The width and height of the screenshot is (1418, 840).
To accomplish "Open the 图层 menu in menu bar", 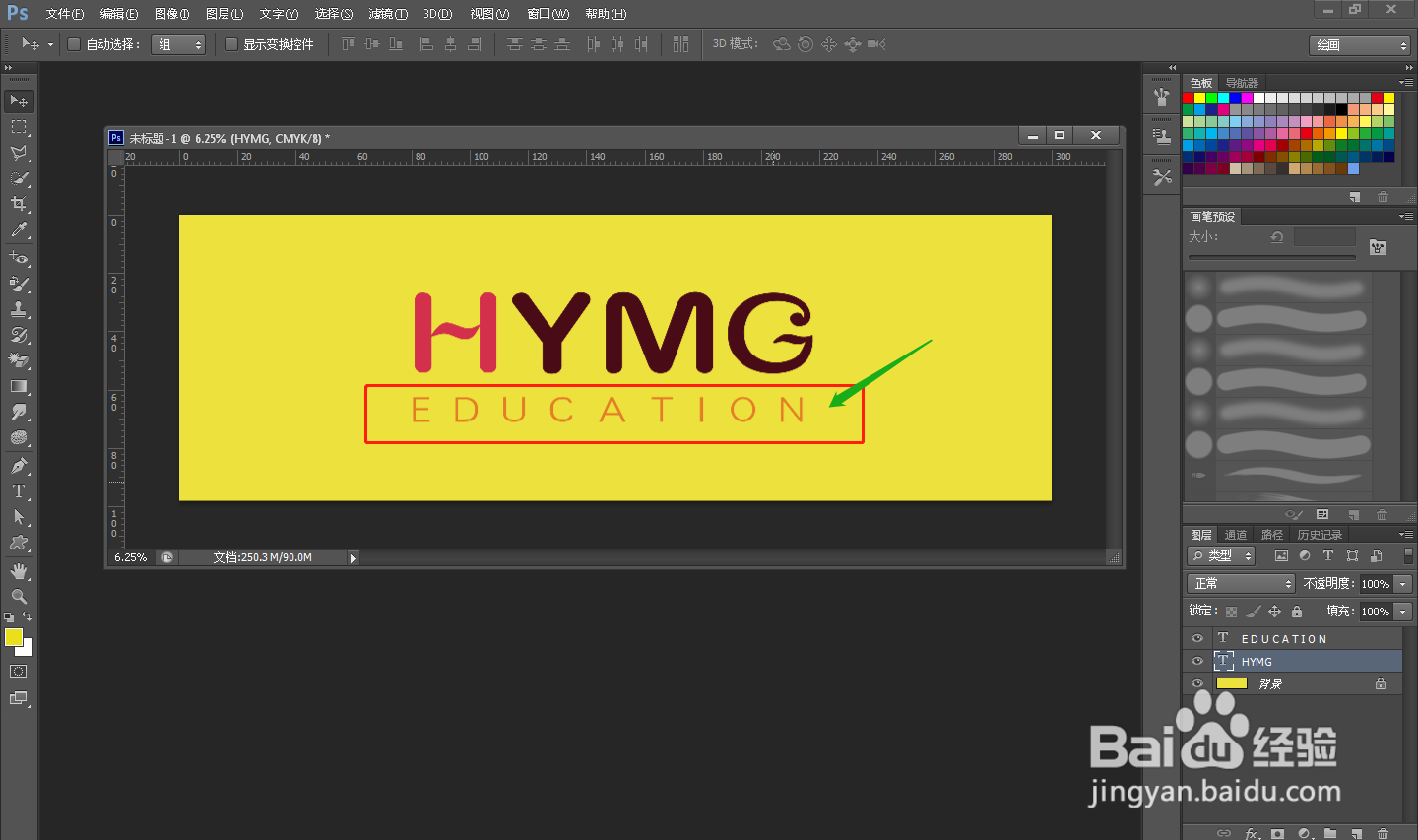I will coord(225,14).
